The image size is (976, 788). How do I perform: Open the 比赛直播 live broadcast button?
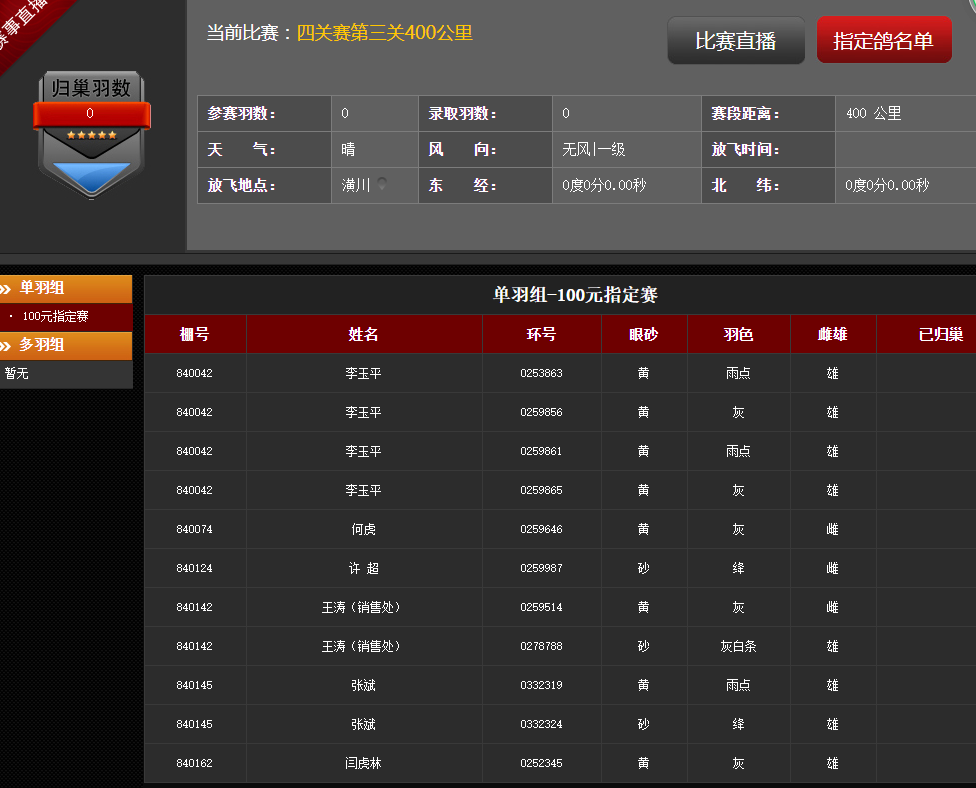pos(736,41)
